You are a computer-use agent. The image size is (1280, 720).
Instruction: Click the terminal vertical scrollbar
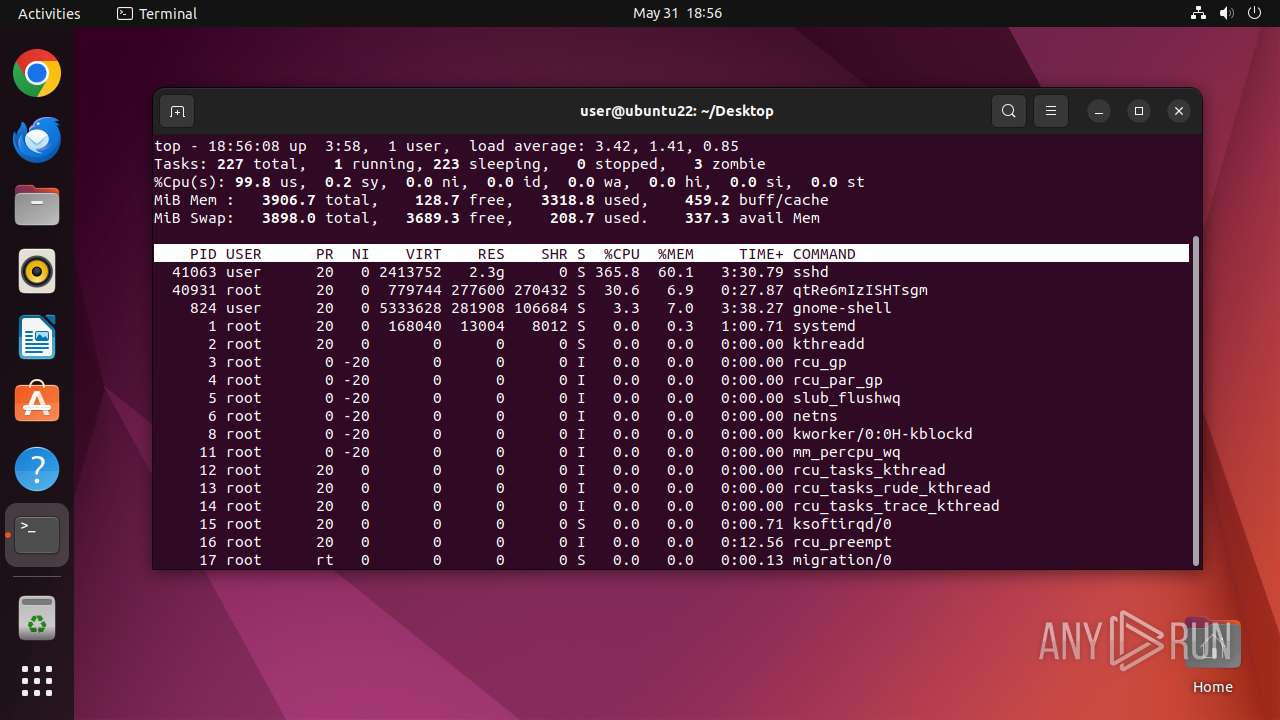tap(1195, 400)
